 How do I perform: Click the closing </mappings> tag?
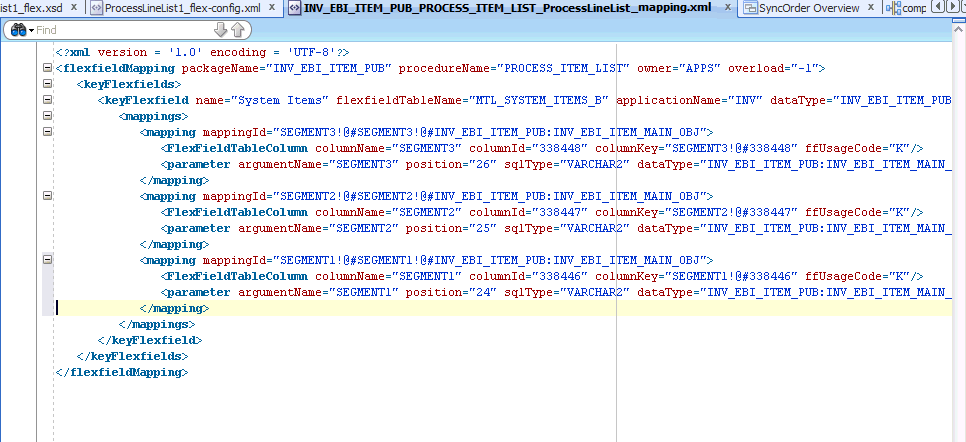click(156, 324)
